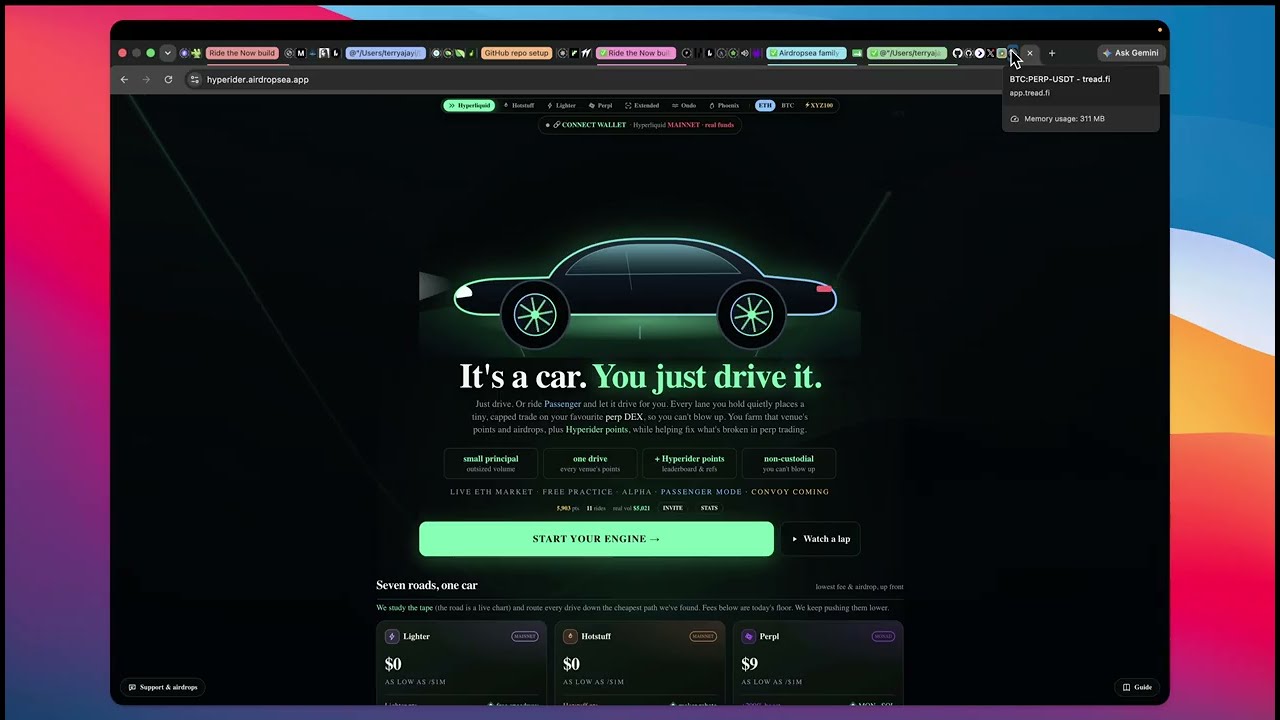The width and height of the screenshot is (1280, 720).
Task: Click the MONAD badge on Perpl card
Action: [x=883, y=636]
